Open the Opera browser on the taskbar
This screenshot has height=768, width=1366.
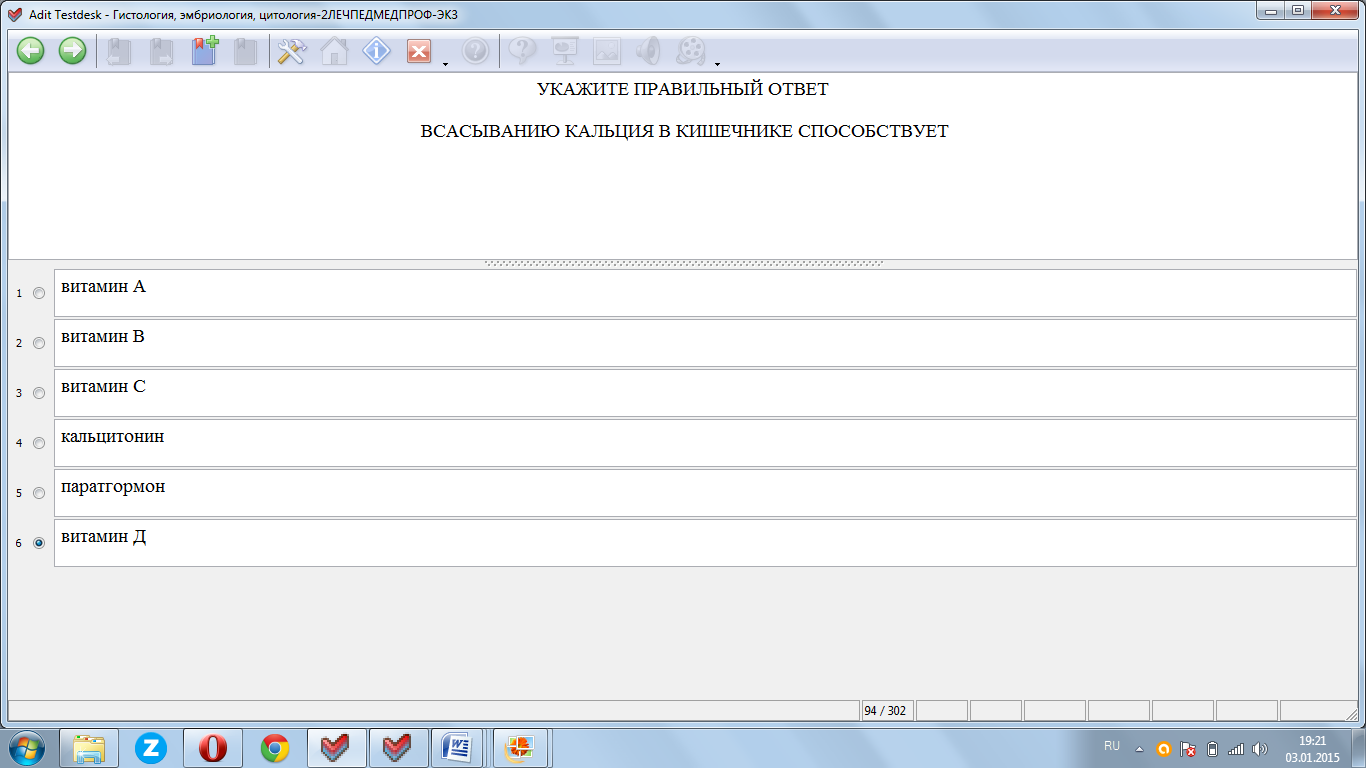[213, 748]
